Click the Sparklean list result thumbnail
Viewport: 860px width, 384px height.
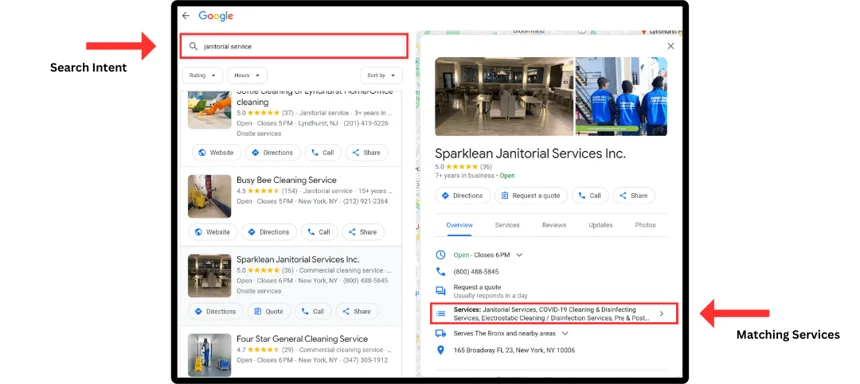pos(210,275)
